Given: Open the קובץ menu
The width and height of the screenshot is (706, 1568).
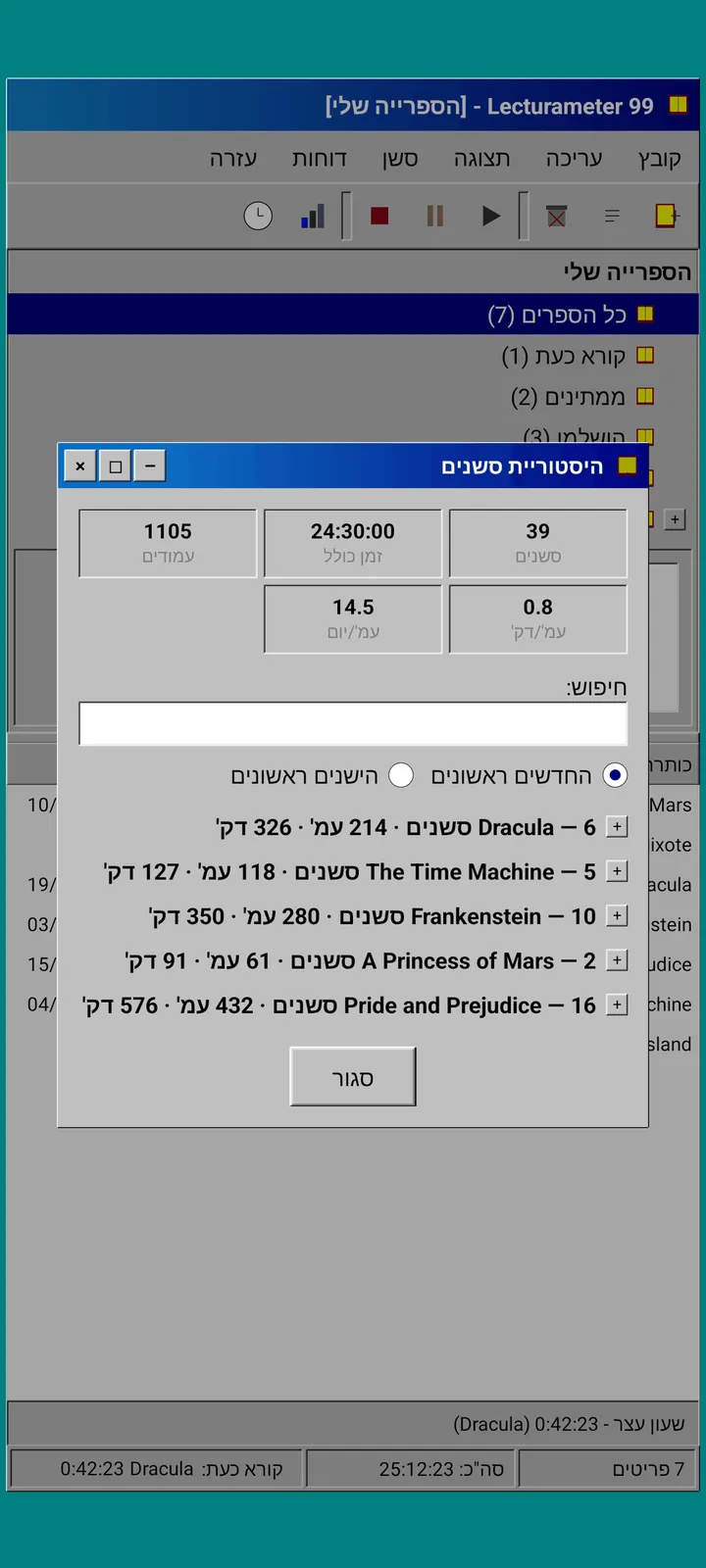Looking at the screenshot, I should click(659, 159).
